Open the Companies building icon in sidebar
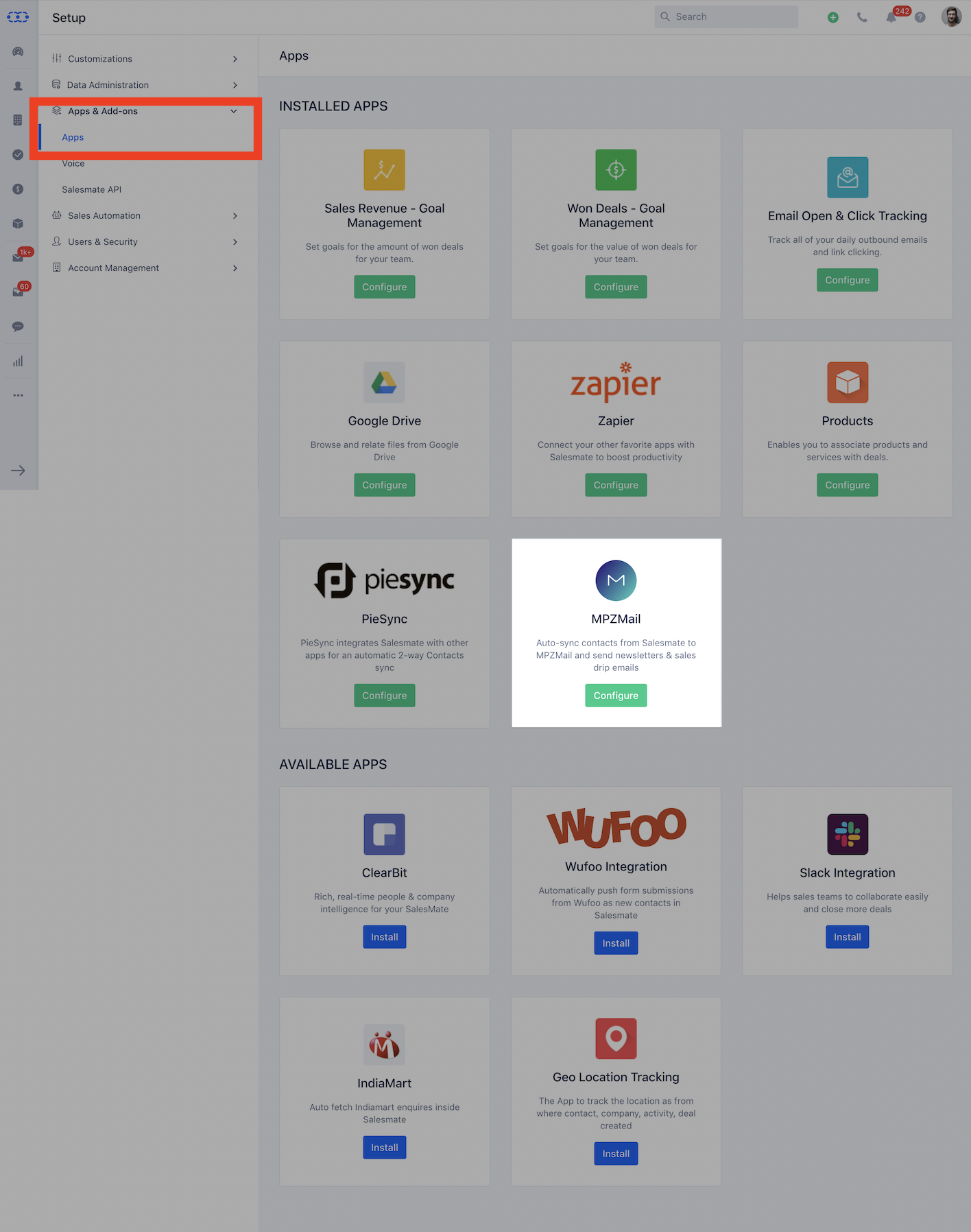This screenshot has height=1232, width=971. pos(18,120)
